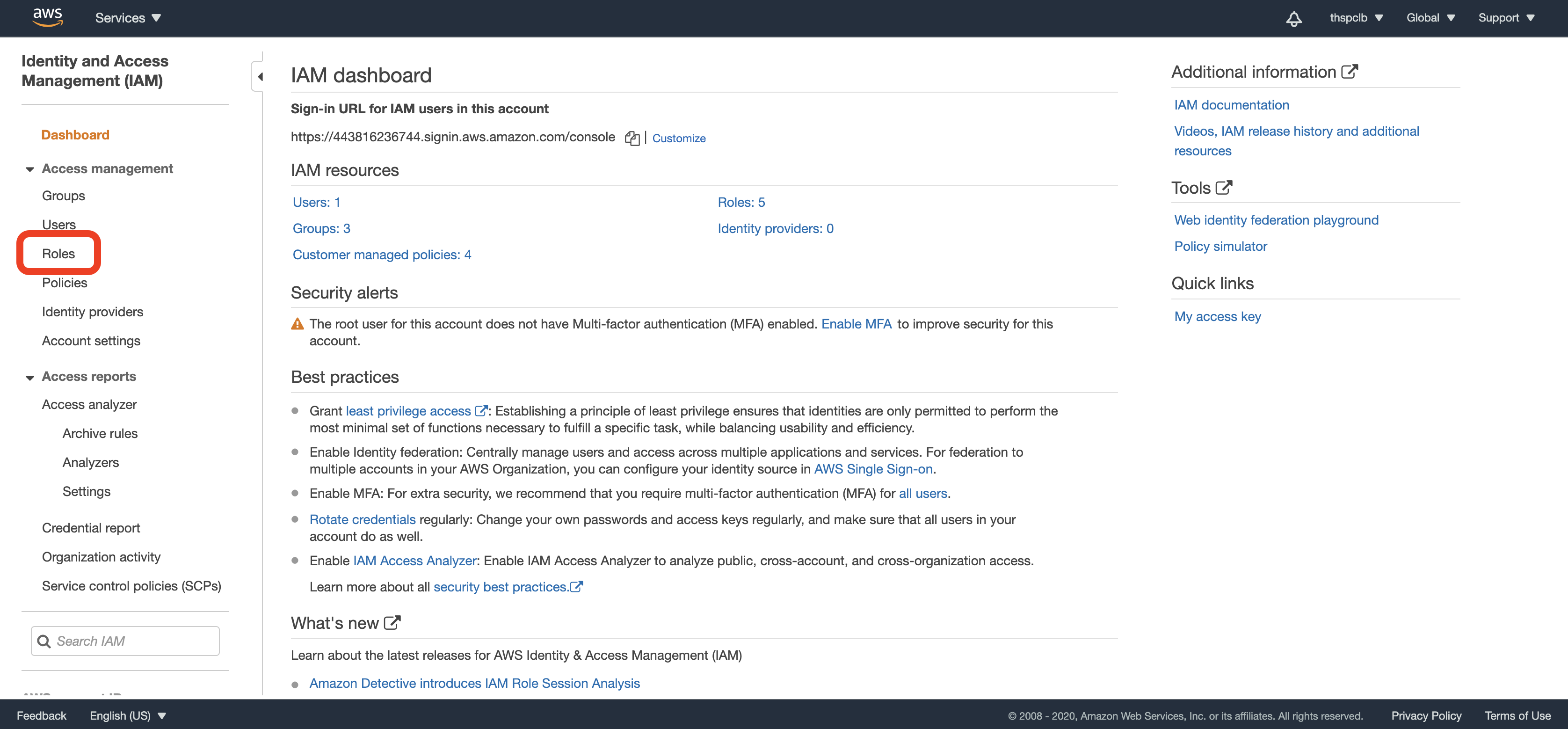Click the Additional information external-link icon

click(x=1350, y=72)
